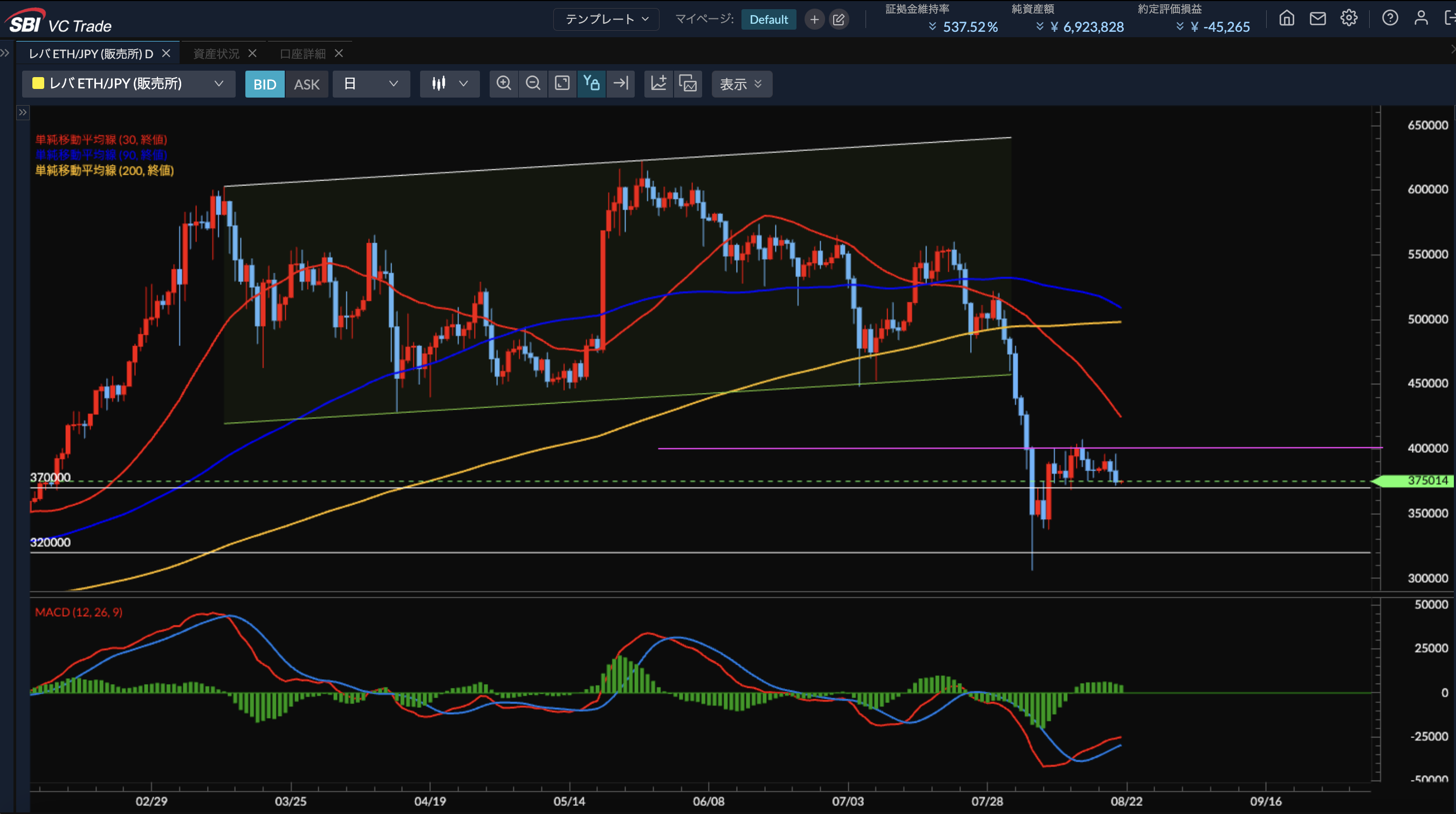Click the 400000 price axis label
This screenshot has width=1456, height=814.
pos(1428,448)
